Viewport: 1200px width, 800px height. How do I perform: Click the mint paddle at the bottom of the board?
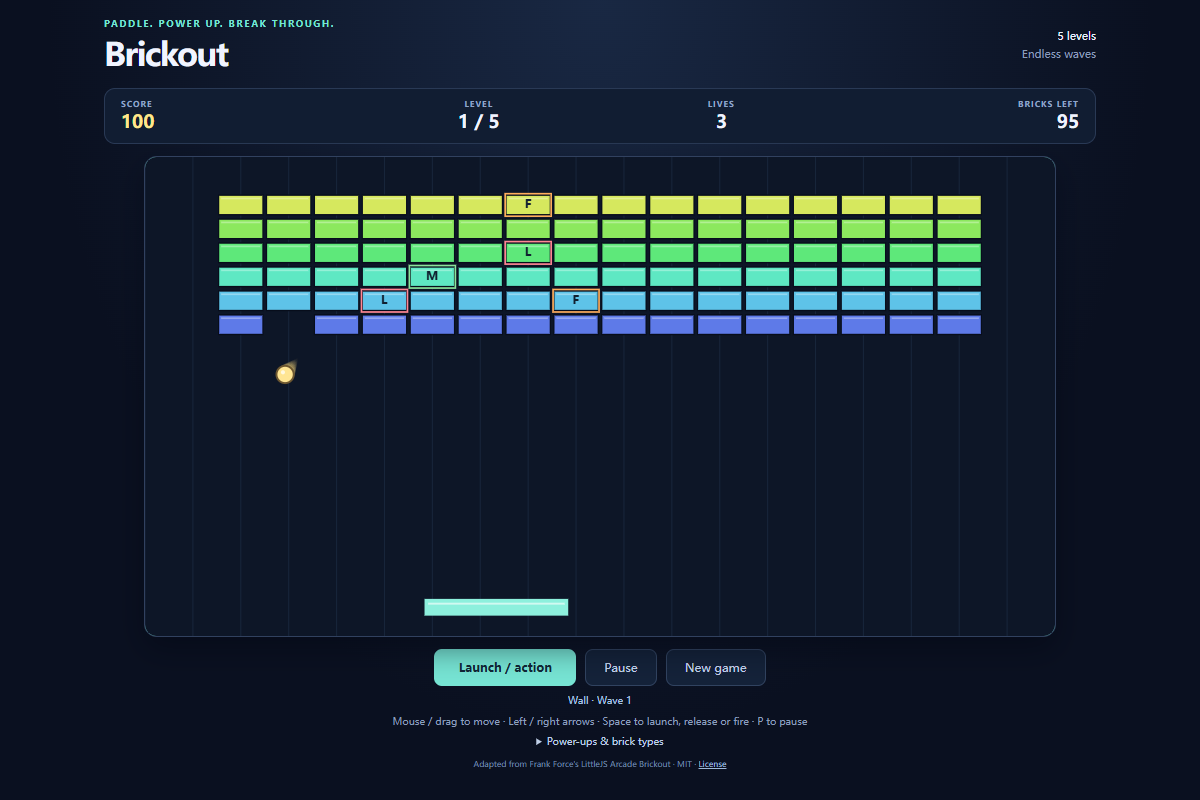pyautogui.click(x=496, y=607)
